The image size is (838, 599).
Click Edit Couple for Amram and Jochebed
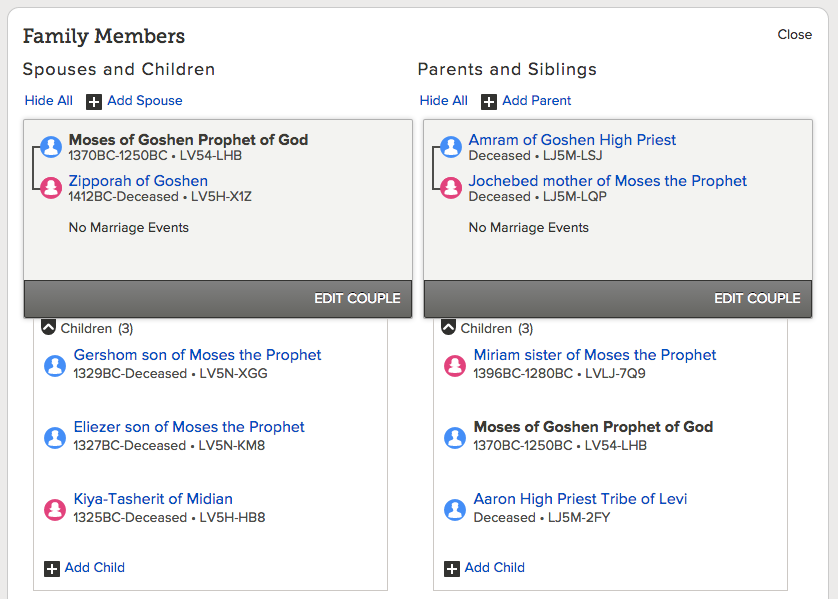tap(757, 298)
